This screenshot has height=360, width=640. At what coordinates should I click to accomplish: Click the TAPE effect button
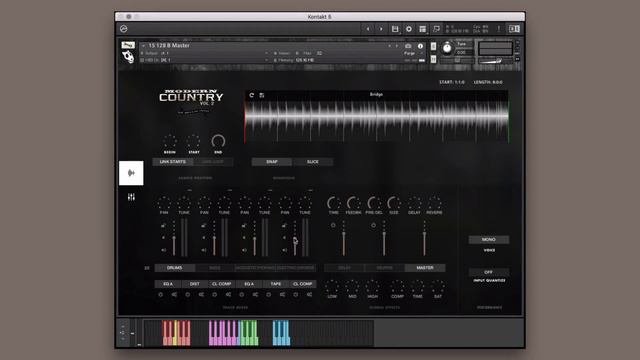(276, 284)
